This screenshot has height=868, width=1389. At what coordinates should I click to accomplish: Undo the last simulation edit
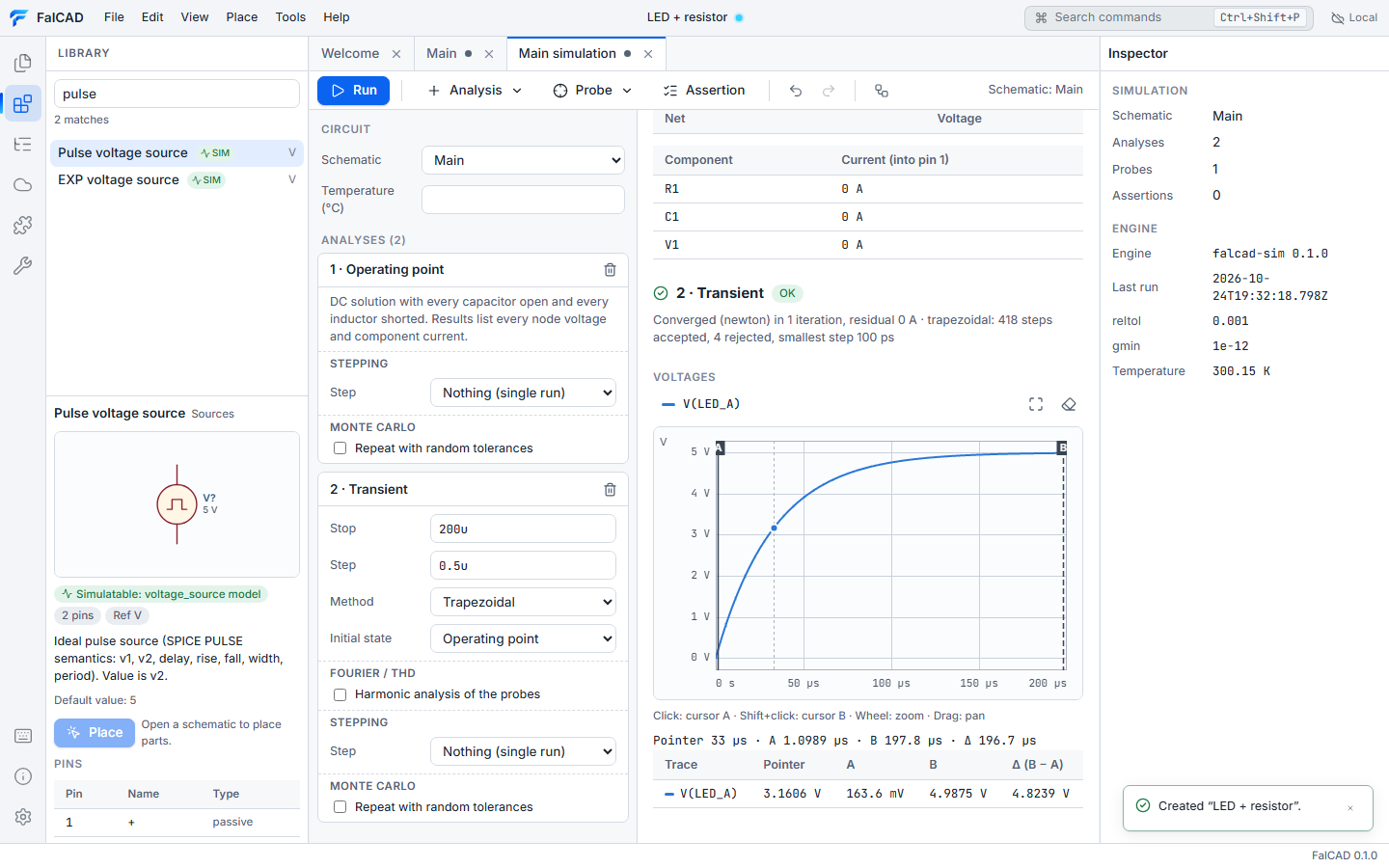point(796,91)
